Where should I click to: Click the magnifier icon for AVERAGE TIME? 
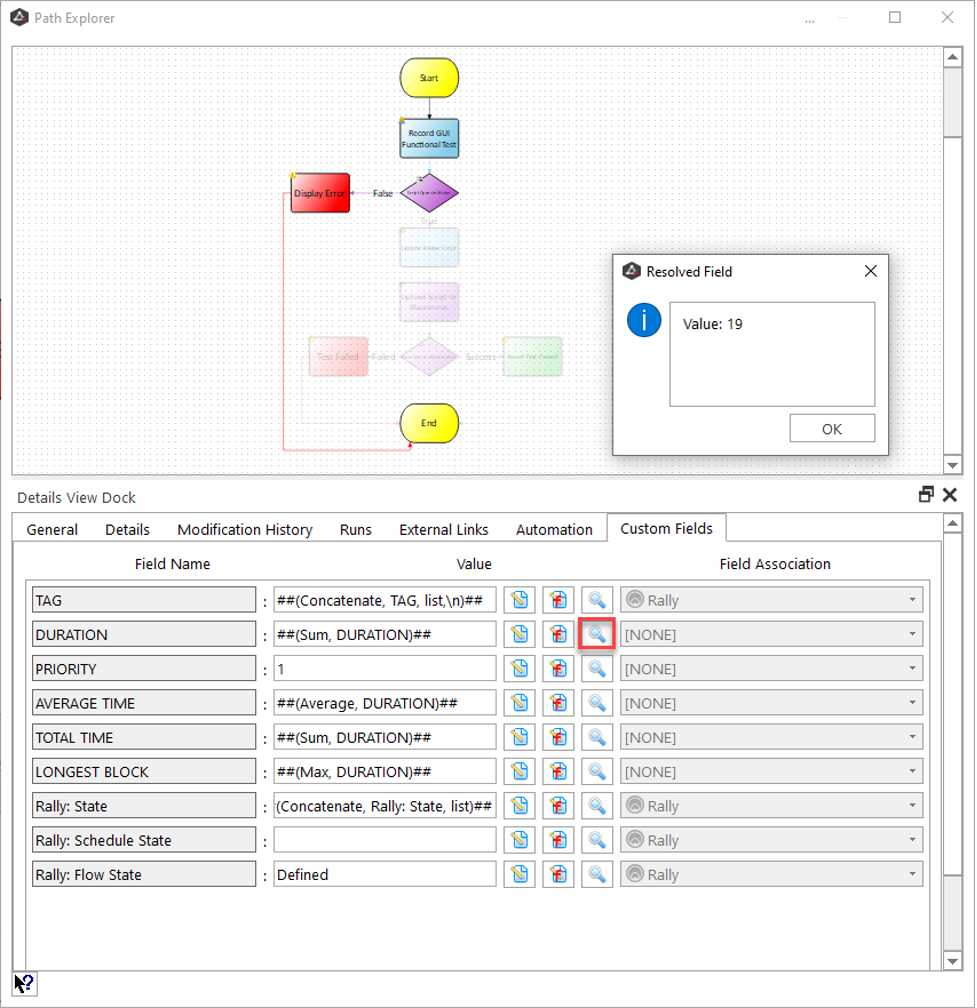click(x=597, y=703)
